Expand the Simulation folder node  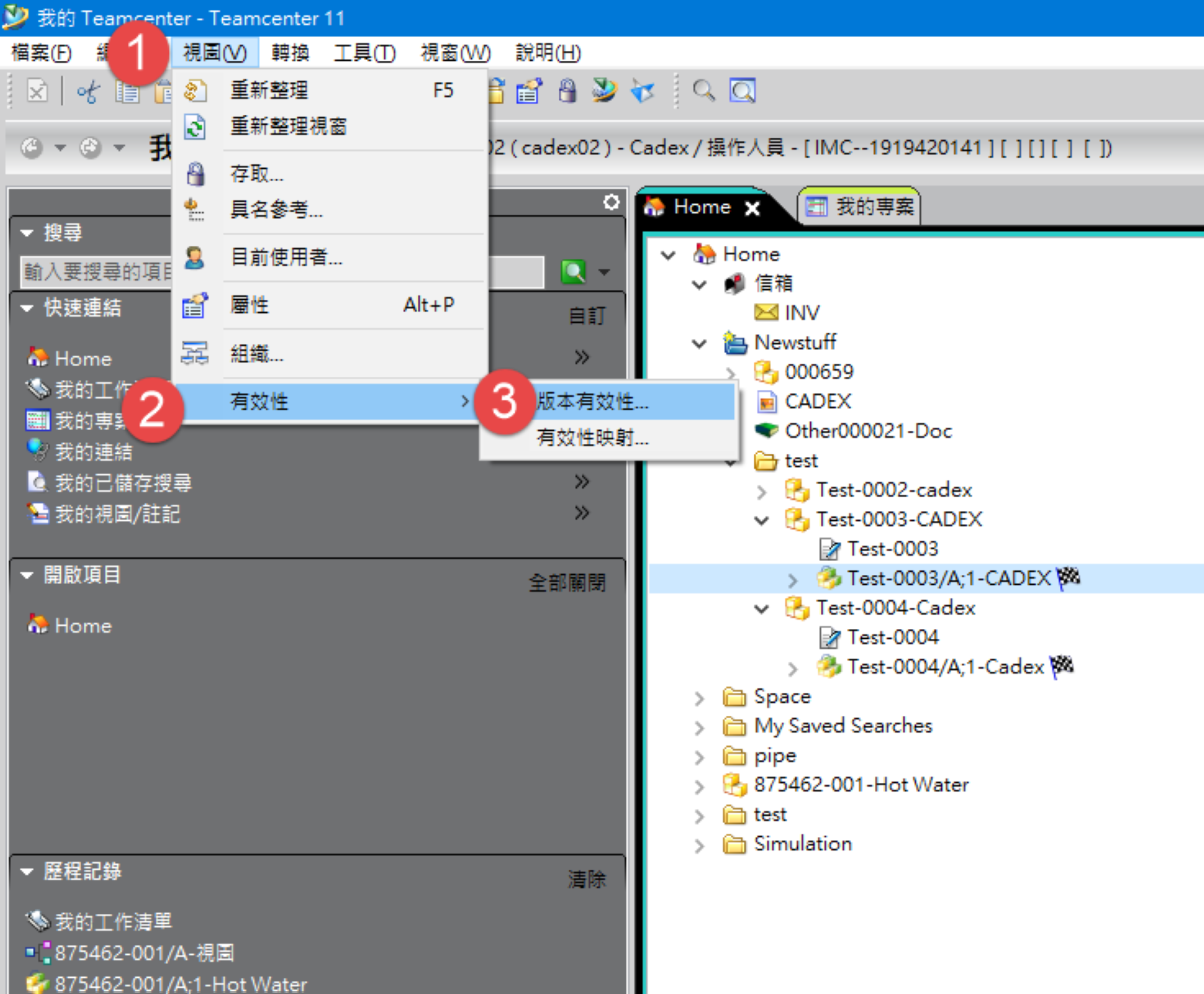(x=699, y=845)
